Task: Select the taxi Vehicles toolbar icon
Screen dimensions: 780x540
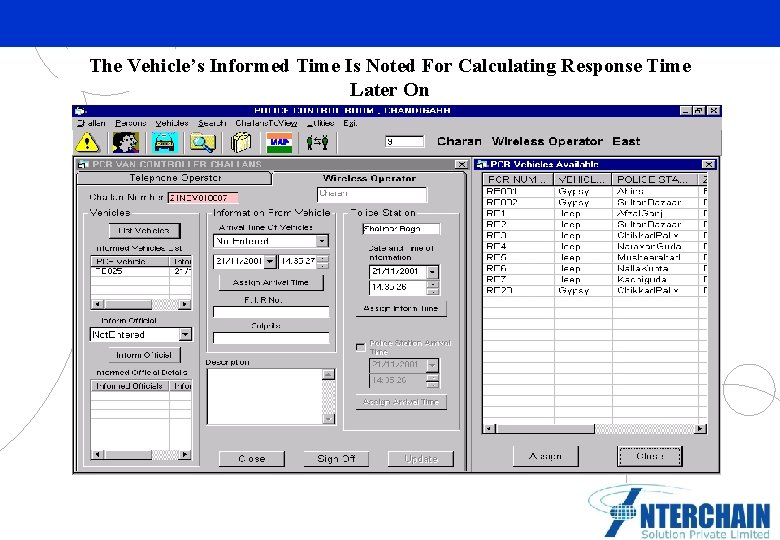Action: point(165,142)
